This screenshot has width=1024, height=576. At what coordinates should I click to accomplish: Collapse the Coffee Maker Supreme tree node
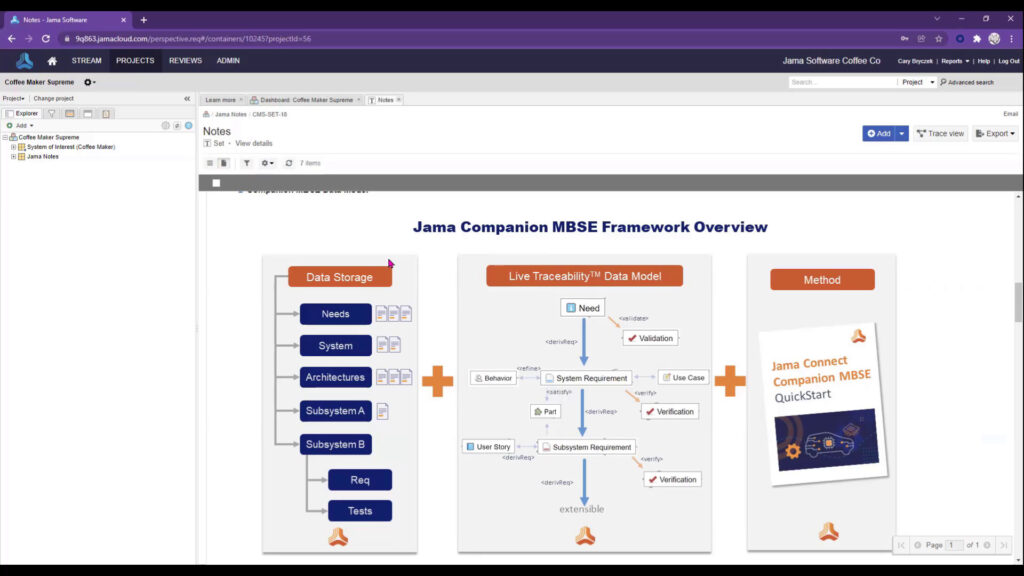pyautogui.click(x=5, y=137)
